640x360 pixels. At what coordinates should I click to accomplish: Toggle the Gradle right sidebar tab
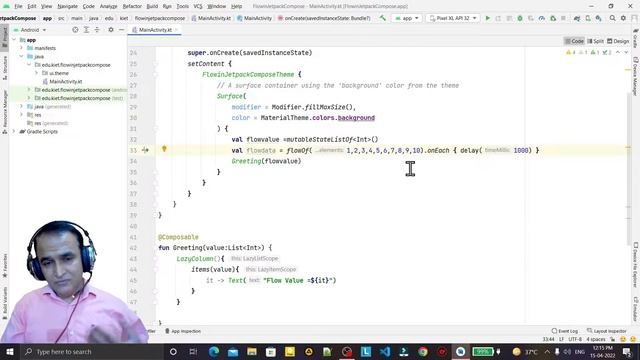coord(636,38)
